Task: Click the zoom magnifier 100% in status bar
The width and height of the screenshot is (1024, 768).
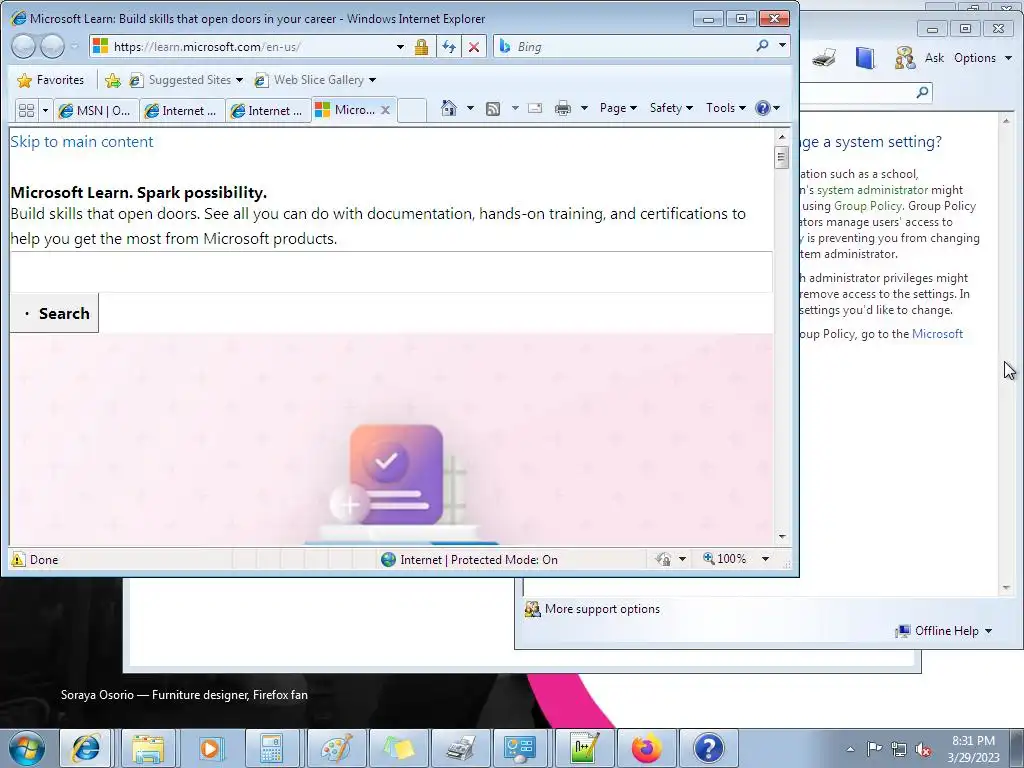Action: (724, 559)
